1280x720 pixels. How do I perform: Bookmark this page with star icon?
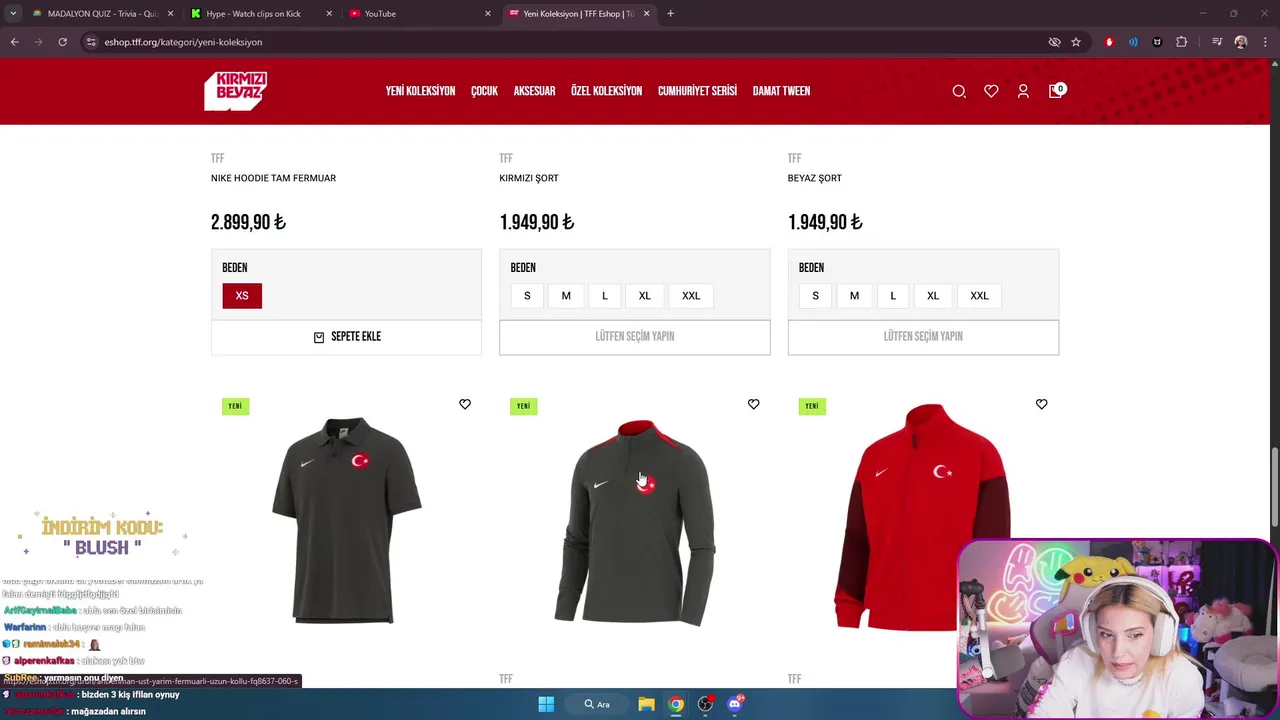[1076, 42]
